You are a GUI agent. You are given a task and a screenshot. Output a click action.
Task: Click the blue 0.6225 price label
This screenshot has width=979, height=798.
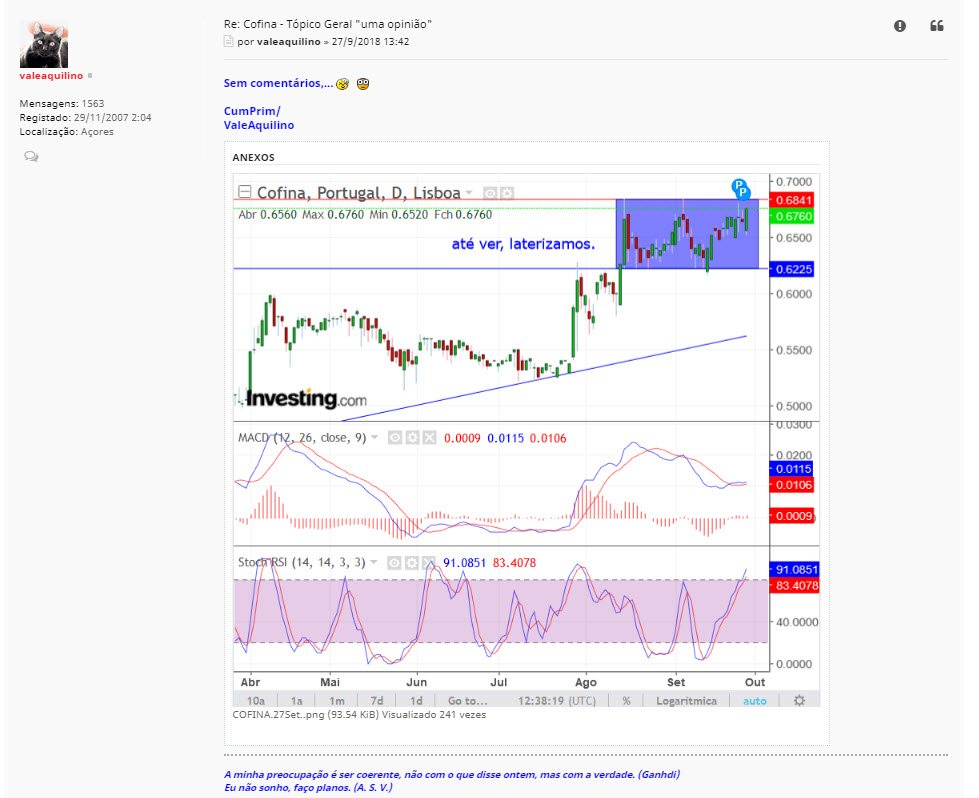point(792,269)
